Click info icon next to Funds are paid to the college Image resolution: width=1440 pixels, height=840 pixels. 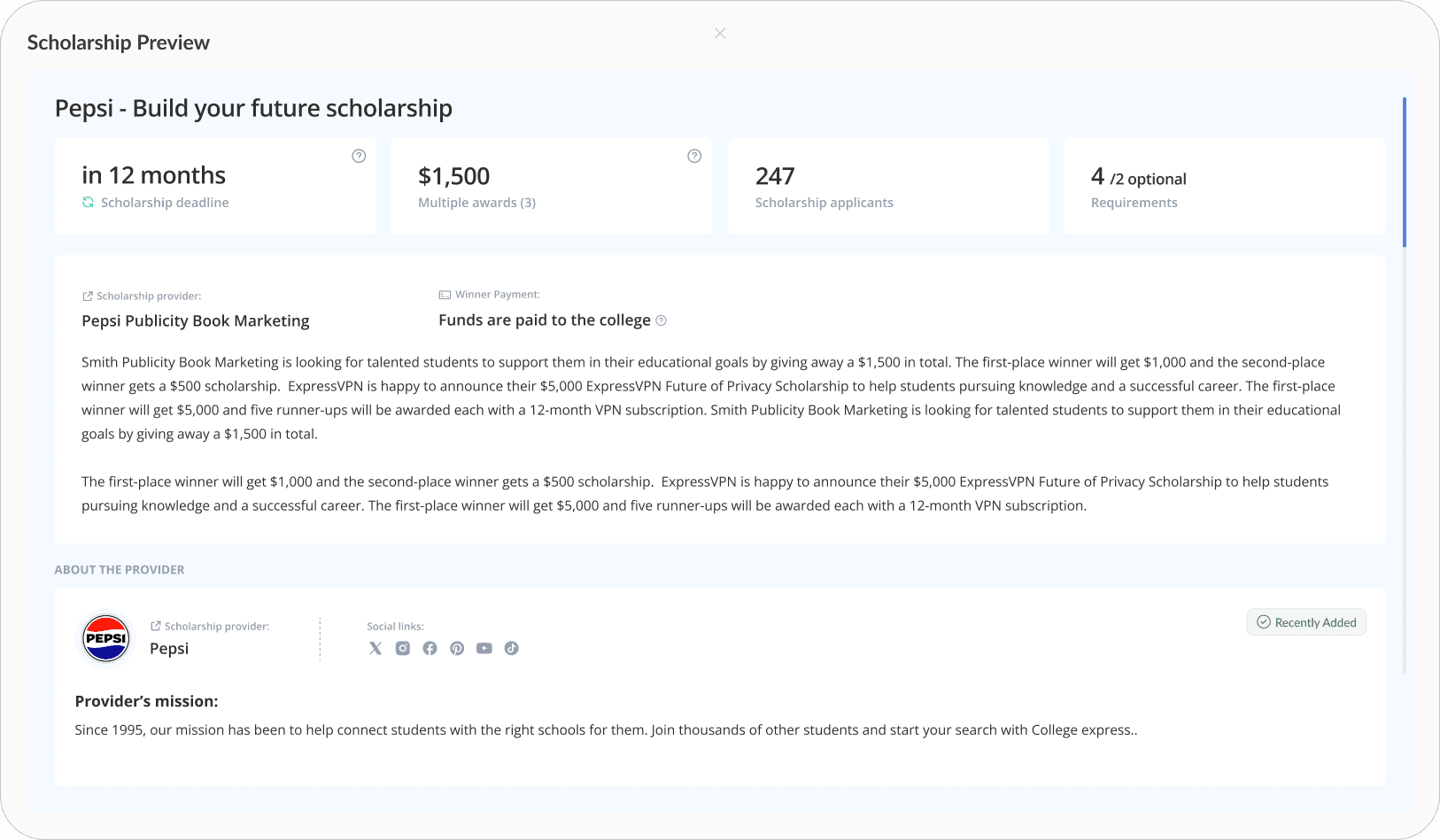661,320
